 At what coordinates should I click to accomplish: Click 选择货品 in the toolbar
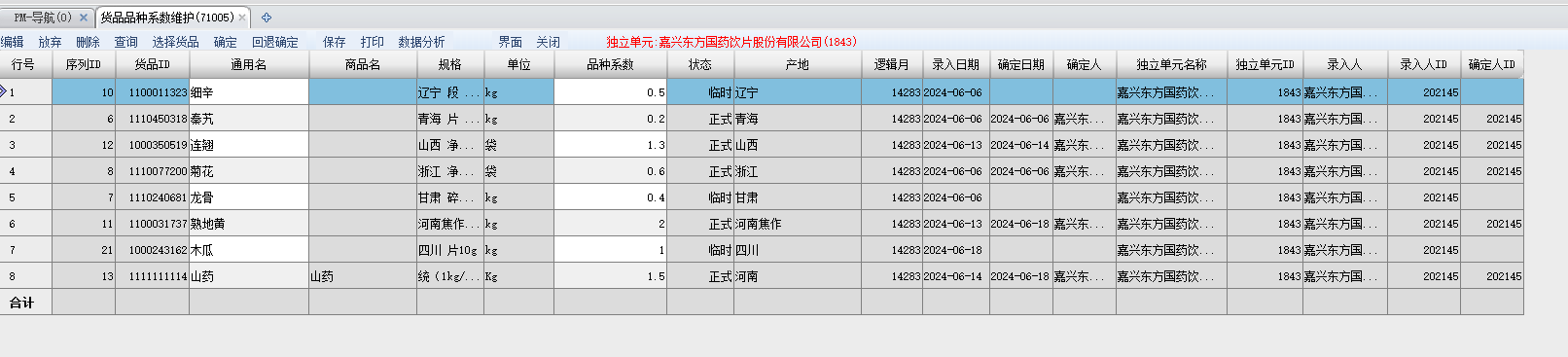click(x=176, y=42)
